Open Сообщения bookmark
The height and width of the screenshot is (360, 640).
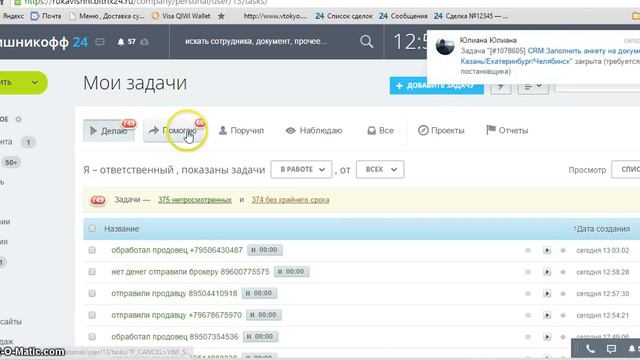pos(403,16)
